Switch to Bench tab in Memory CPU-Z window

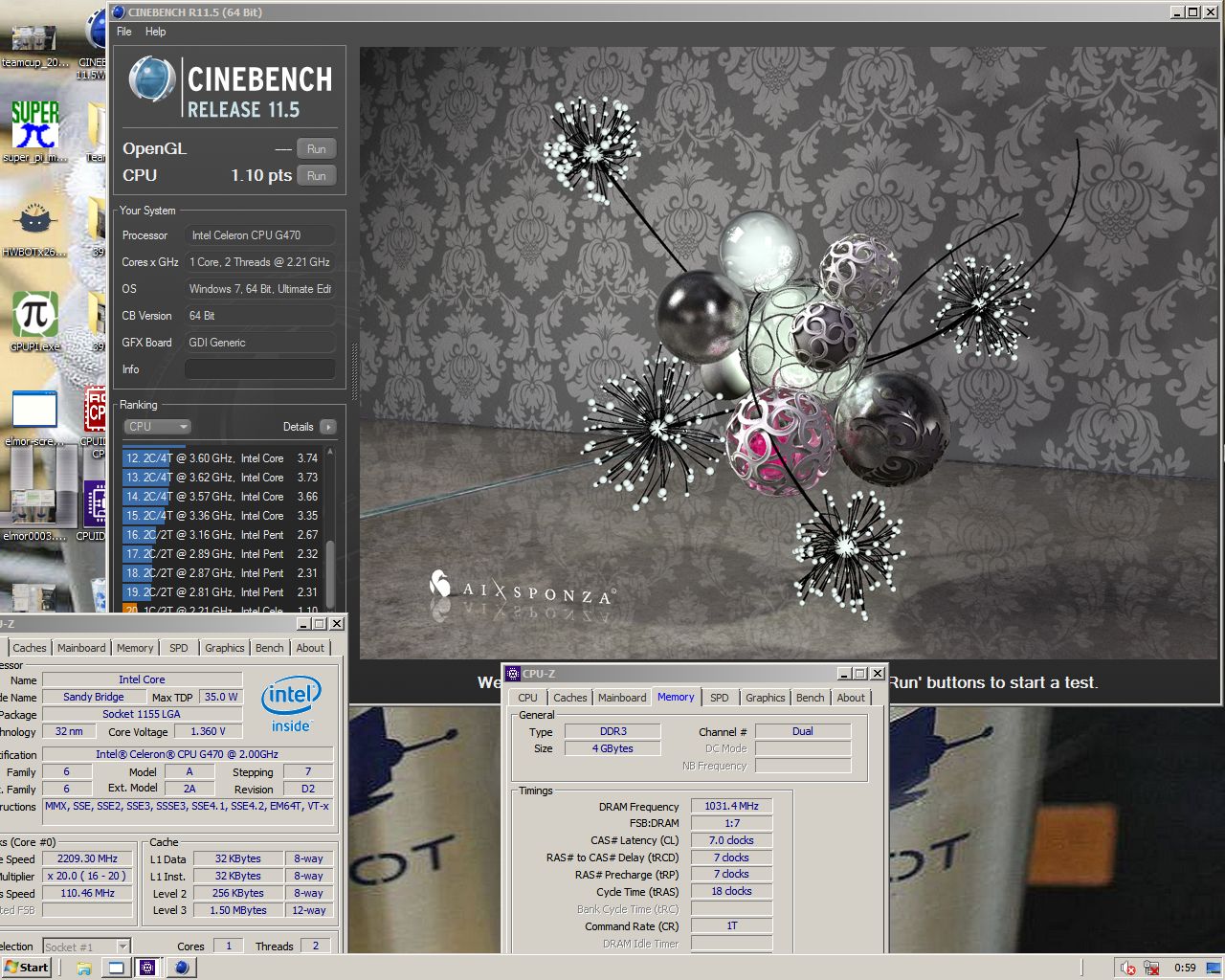(810, 698)
